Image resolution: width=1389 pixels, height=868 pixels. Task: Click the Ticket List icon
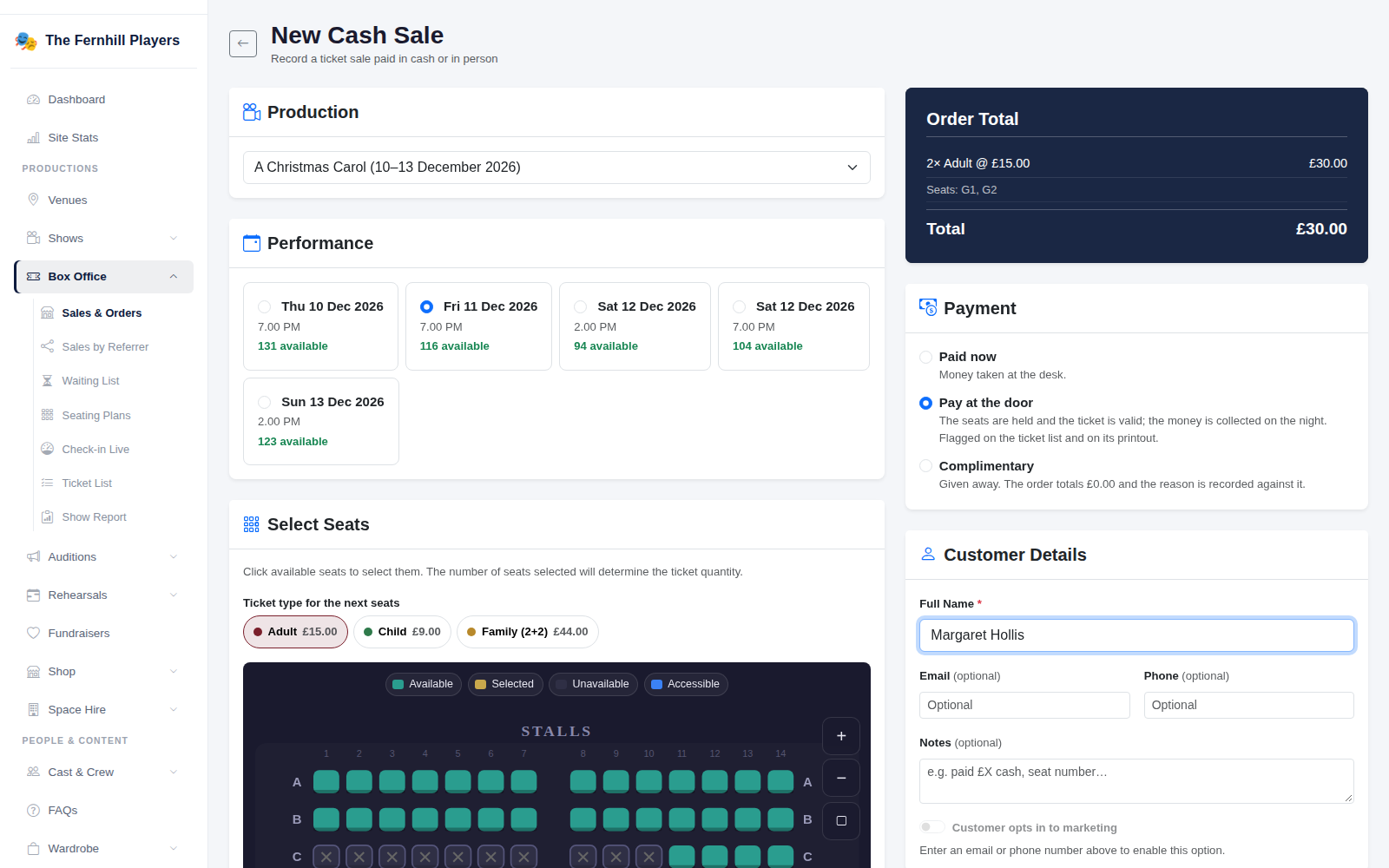[48, 483]
